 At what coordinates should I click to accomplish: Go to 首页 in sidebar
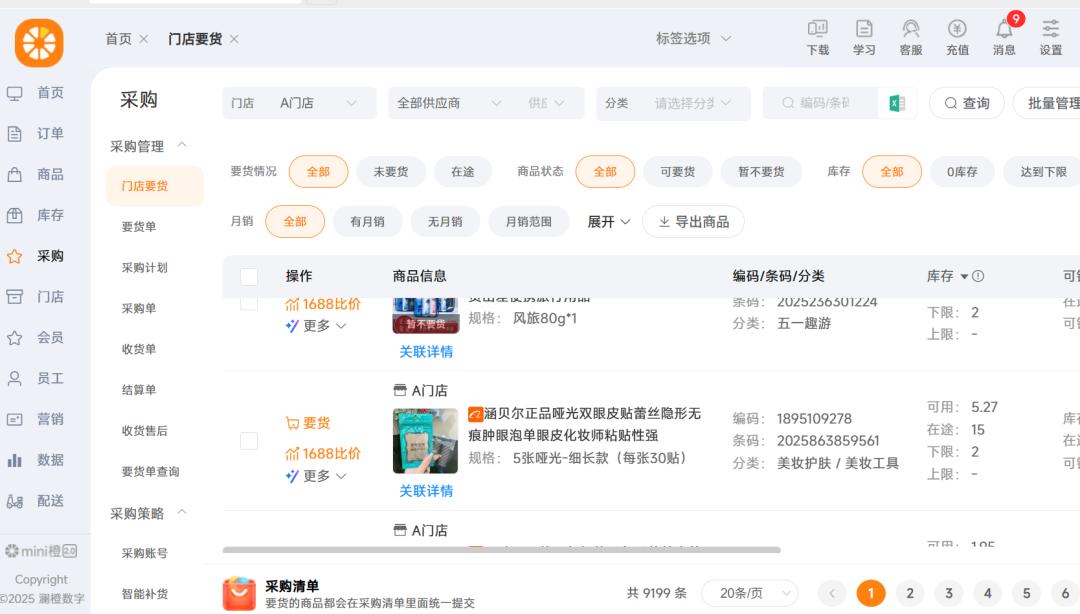tap(36, 93)
